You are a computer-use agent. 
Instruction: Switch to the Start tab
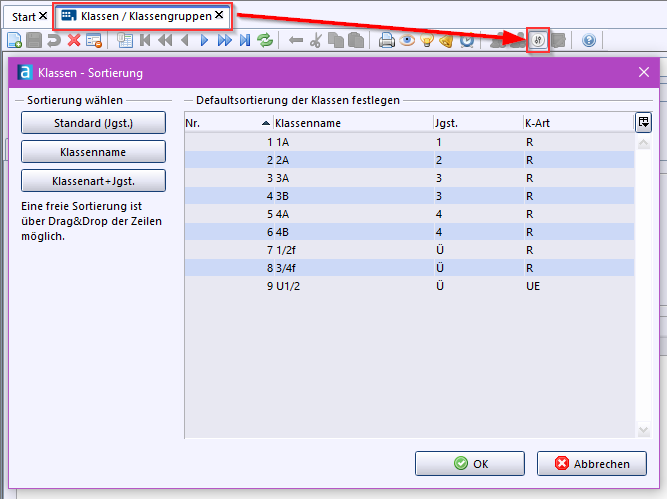click(x=23, y=17)
